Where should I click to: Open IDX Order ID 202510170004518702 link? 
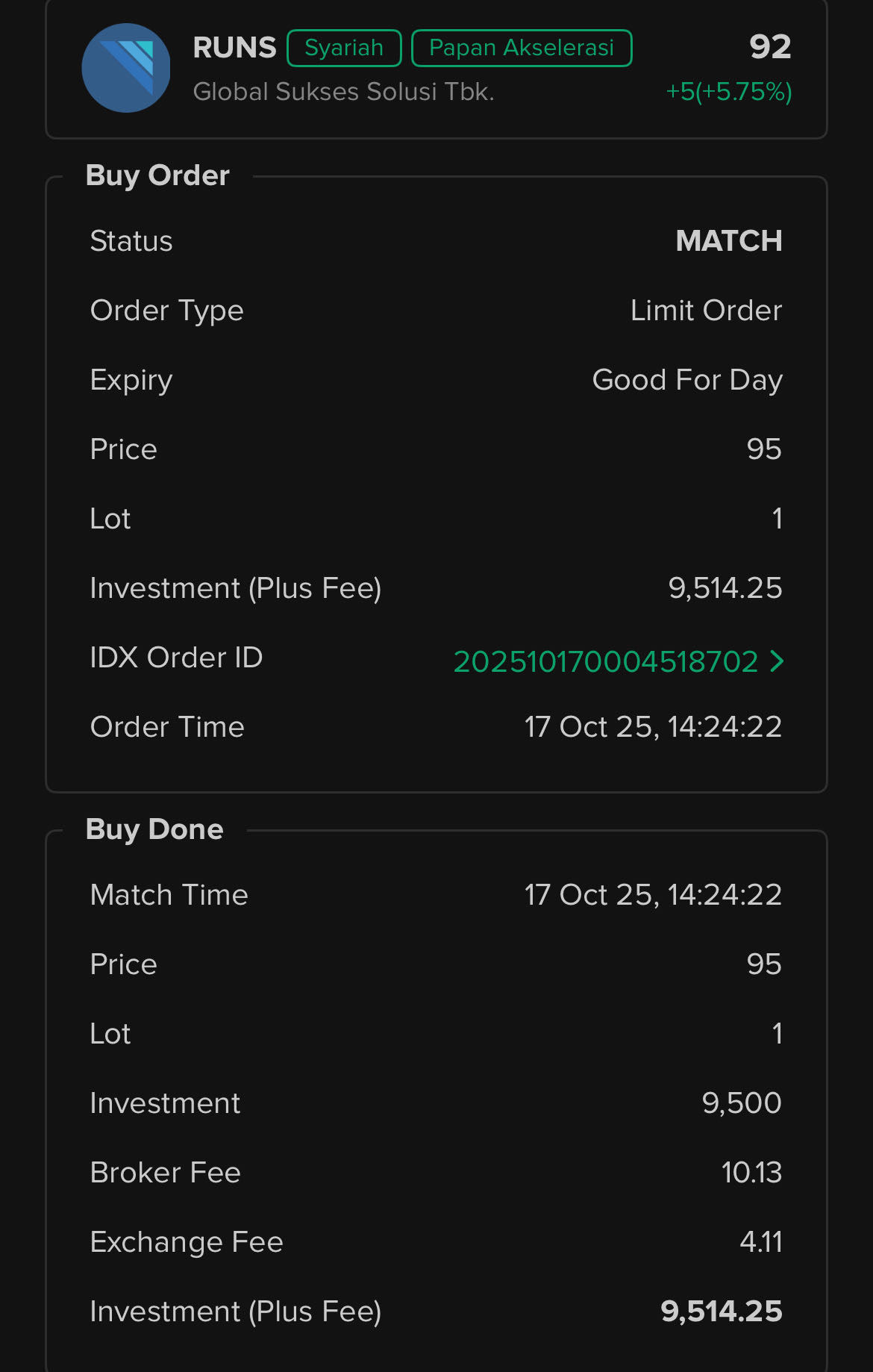pyautogui.click(x=605, y=661)
